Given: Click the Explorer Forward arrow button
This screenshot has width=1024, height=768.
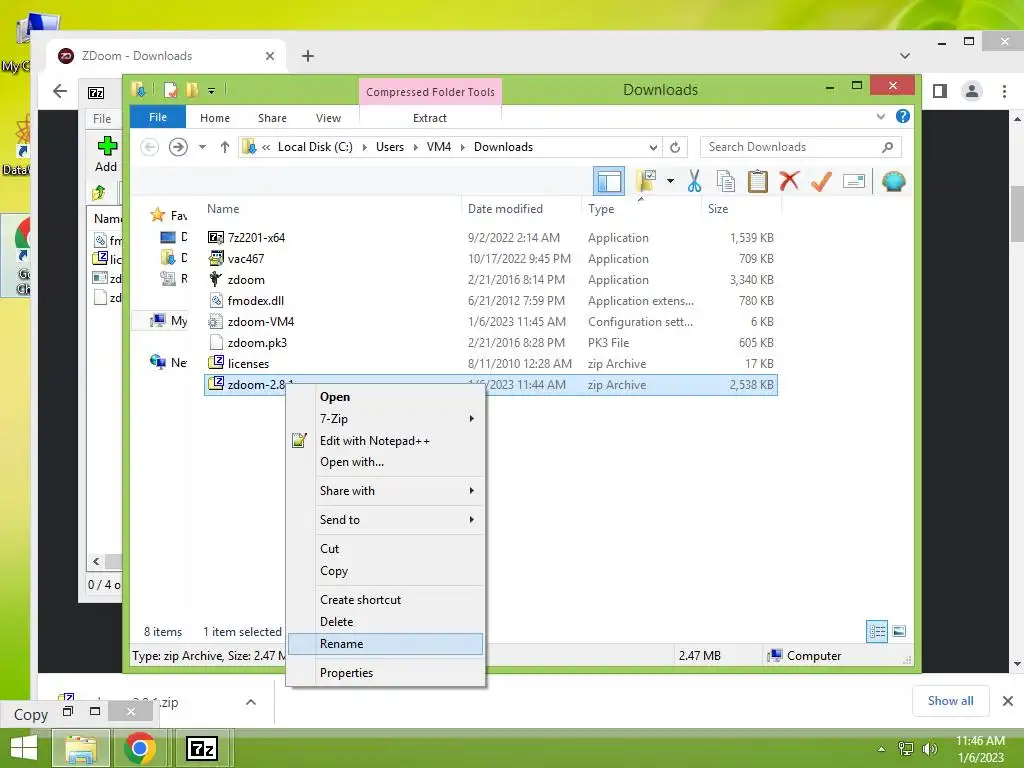Looking at the screenshot, I should point(178,147).
